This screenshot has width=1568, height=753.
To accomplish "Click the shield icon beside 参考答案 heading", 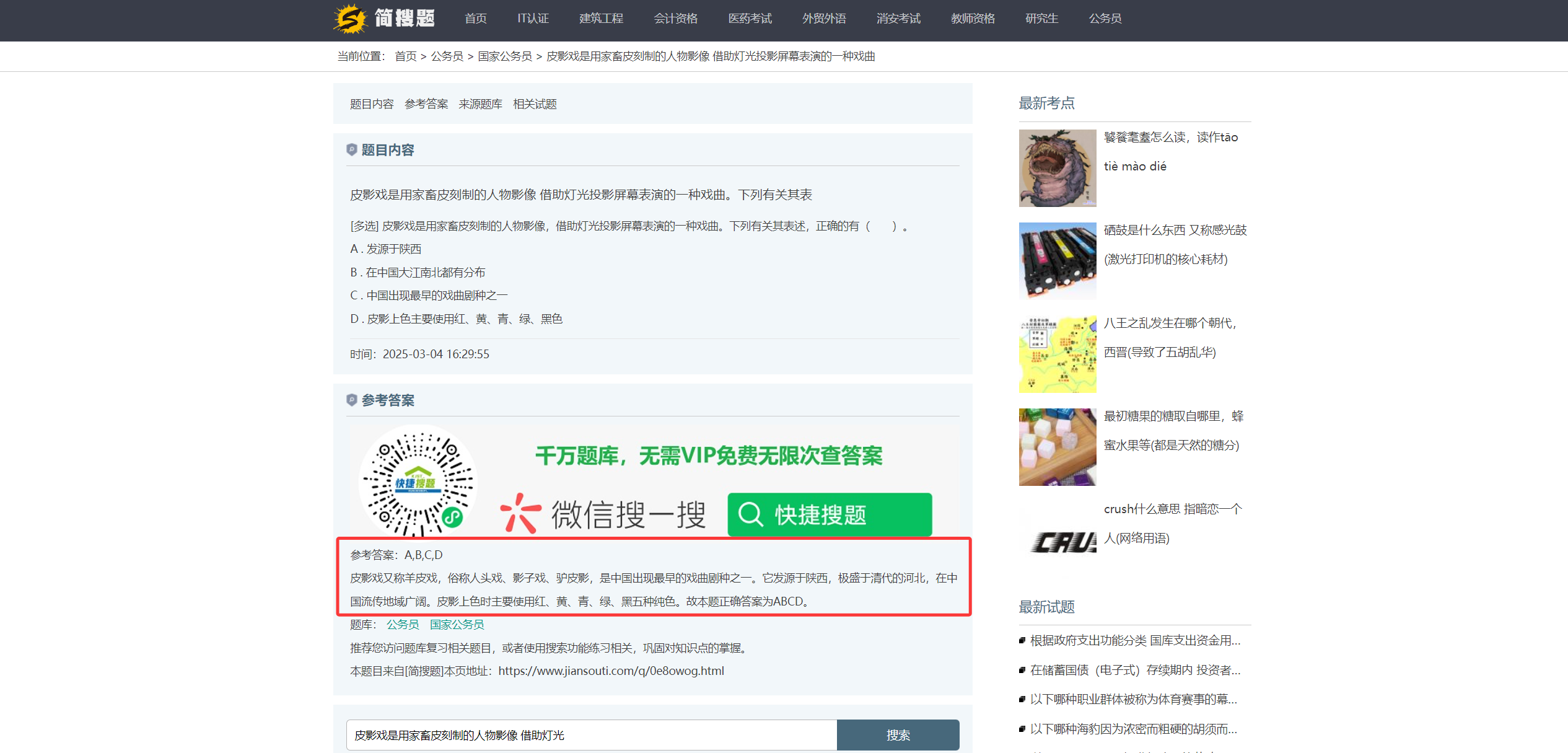I will (x=353, y=400).
